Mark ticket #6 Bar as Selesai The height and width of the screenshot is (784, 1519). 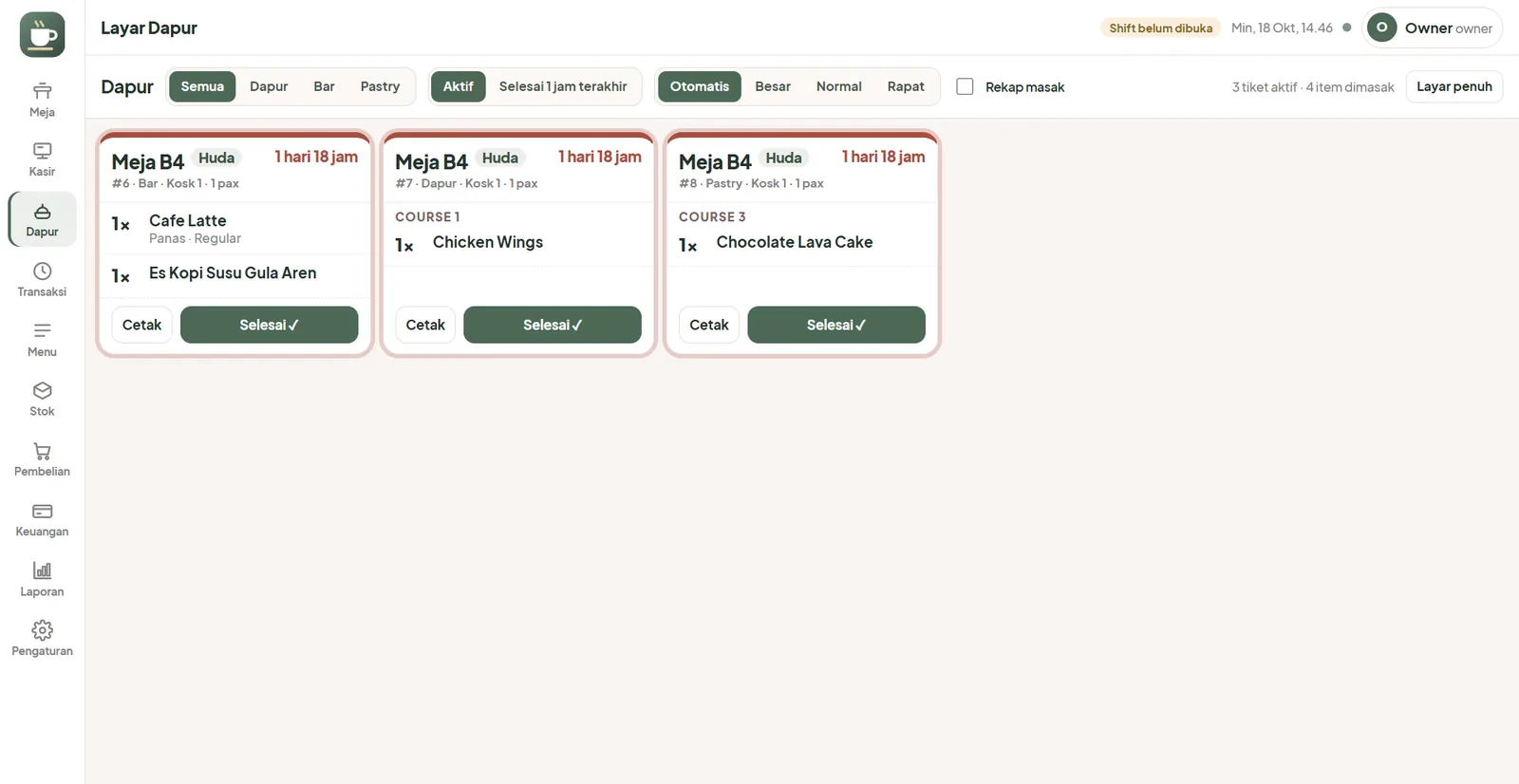(x=270, y=325)
